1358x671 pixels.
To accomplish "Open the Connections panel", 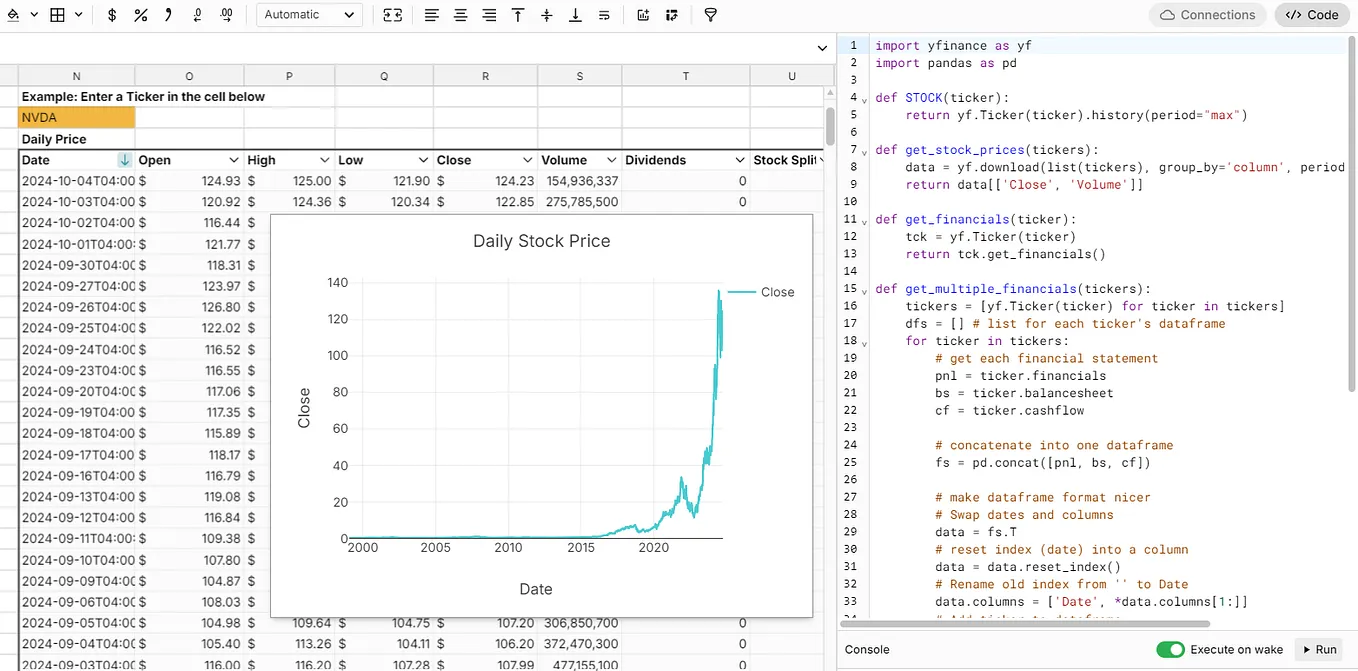I will click(1208, 15).
